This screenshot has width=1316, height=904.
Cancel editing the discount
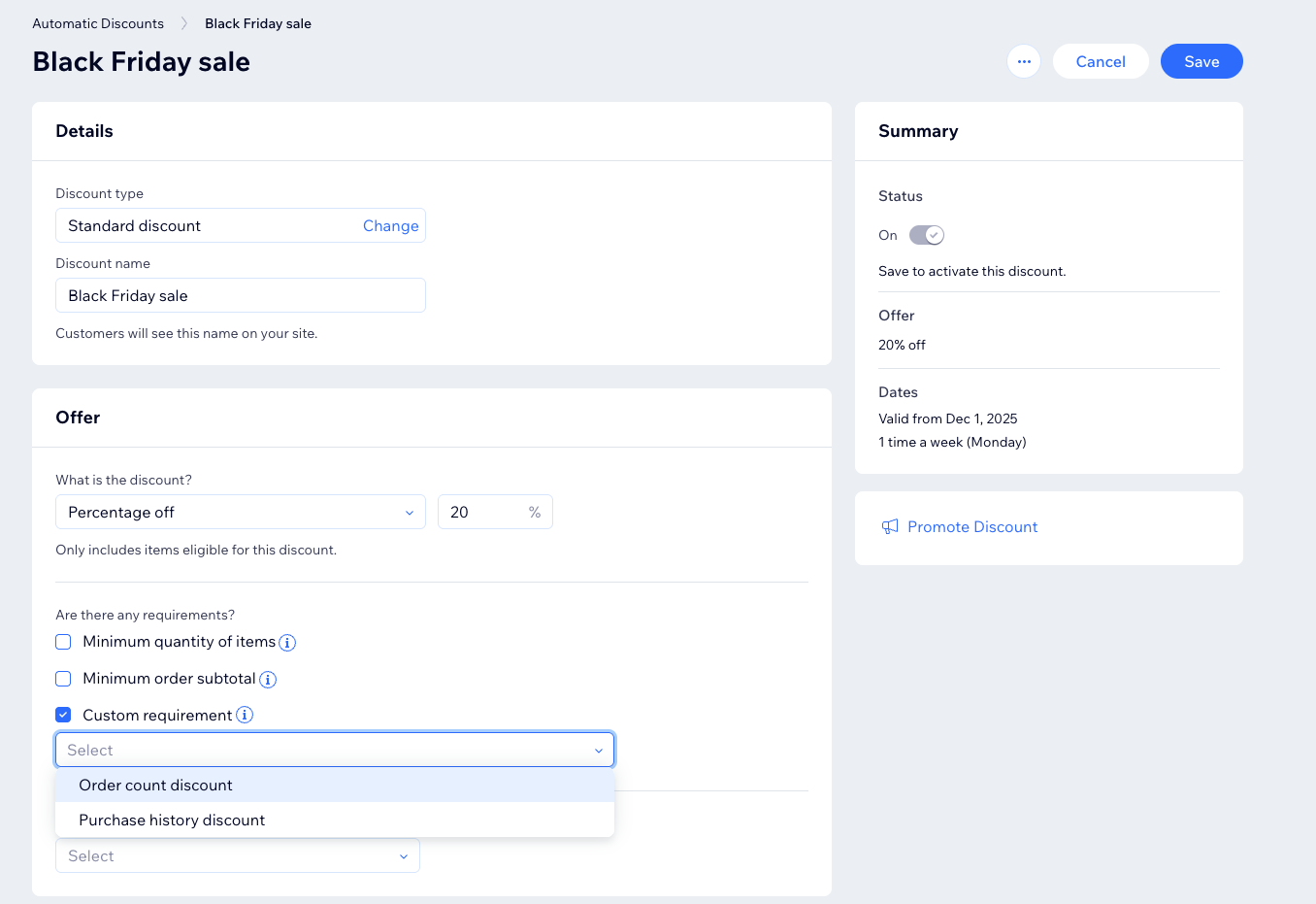point(1101,61)
